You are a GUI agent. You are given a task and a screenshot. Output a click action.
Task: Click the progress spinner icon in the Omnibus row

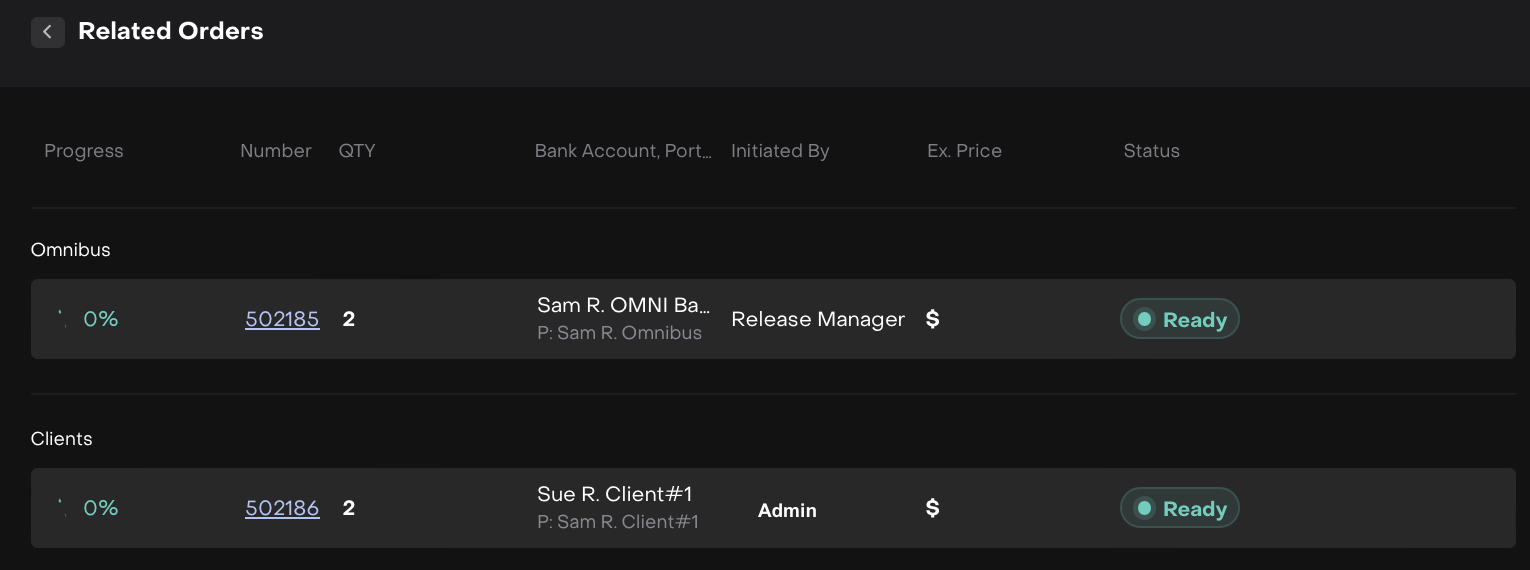(62, 319)
